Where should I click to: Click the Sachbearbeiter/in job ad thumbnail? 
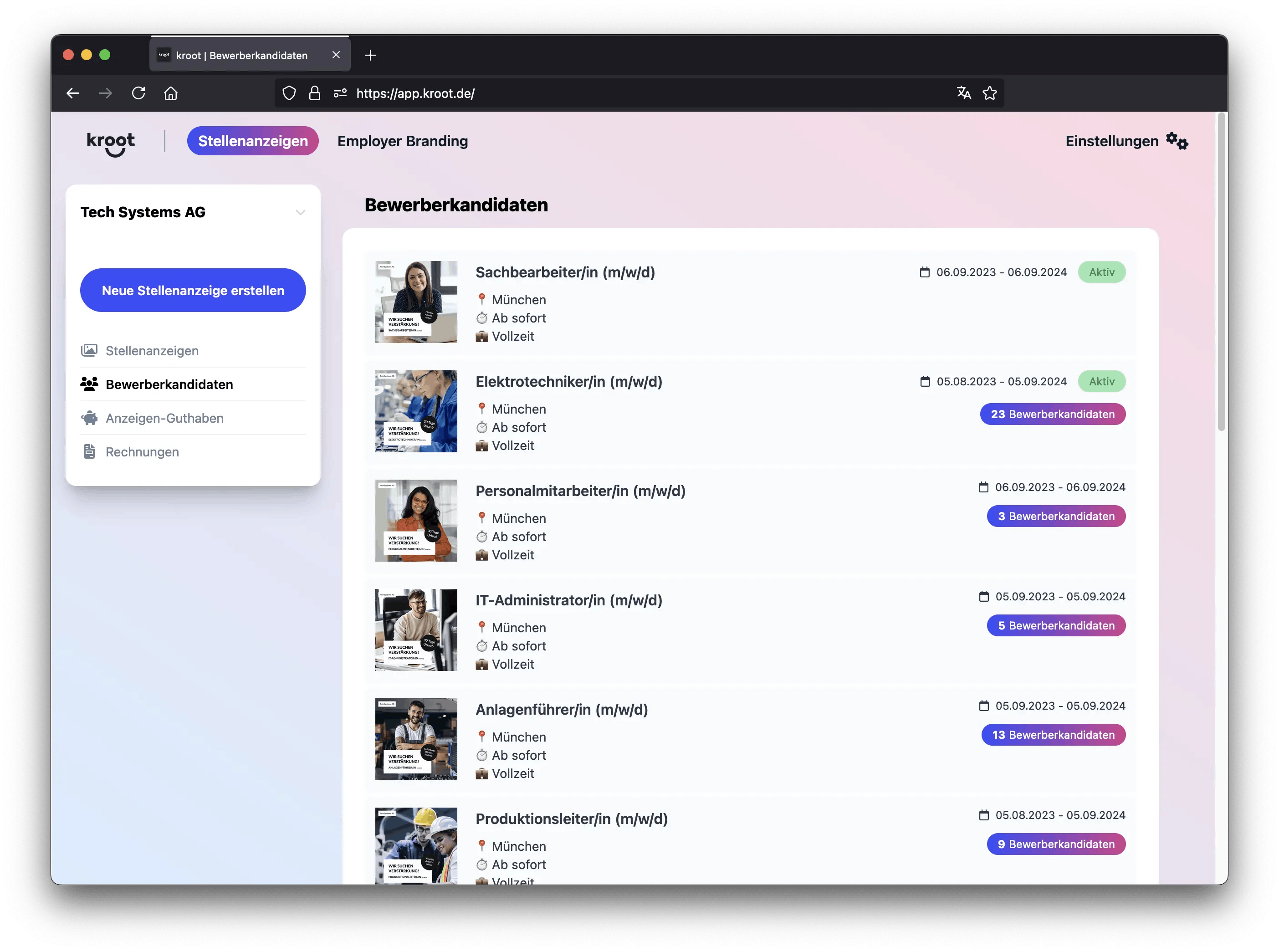pos(416,302)
